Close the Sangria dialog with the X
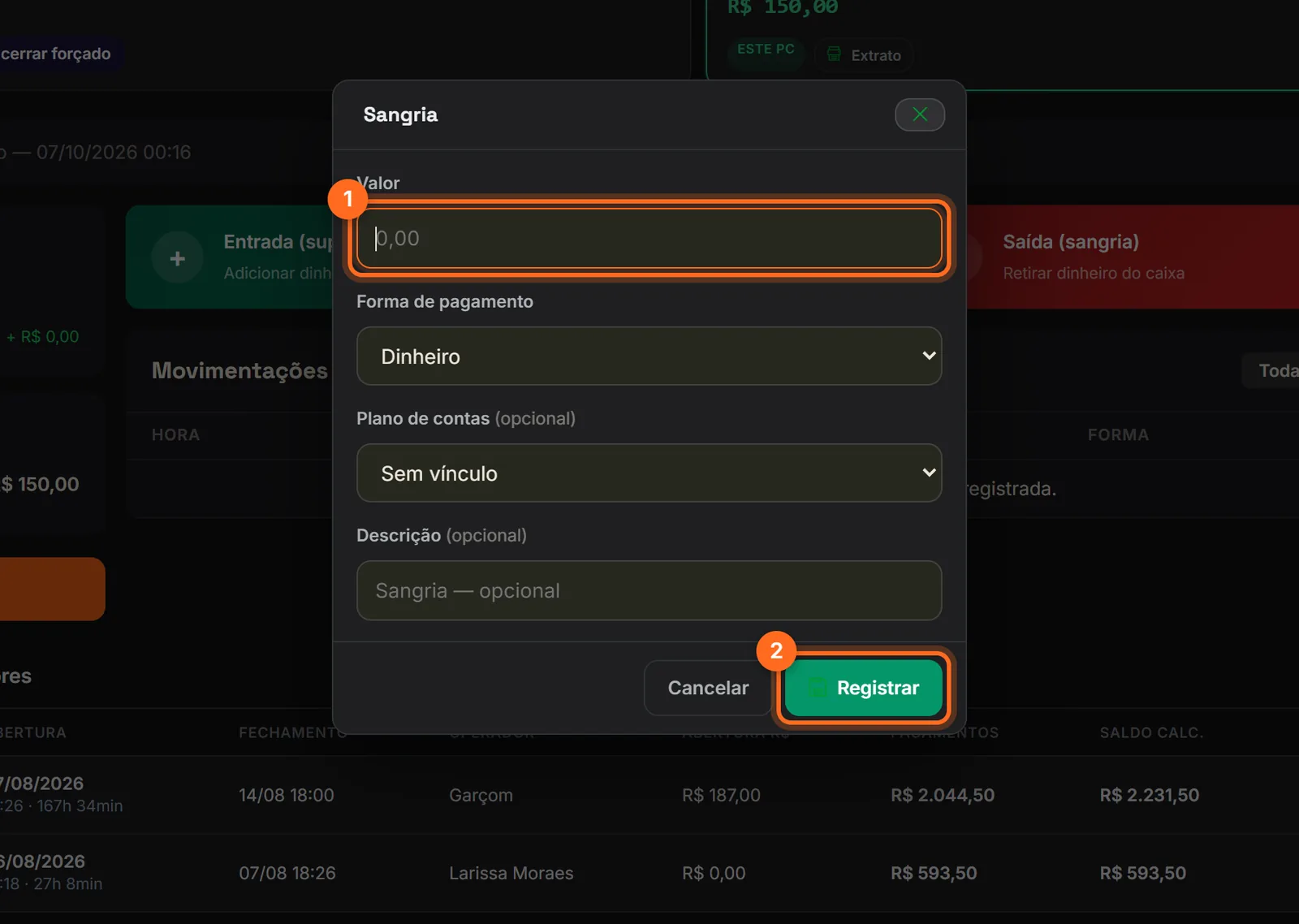This screenshot has height=924, width=1299. [x=919, y=114]
